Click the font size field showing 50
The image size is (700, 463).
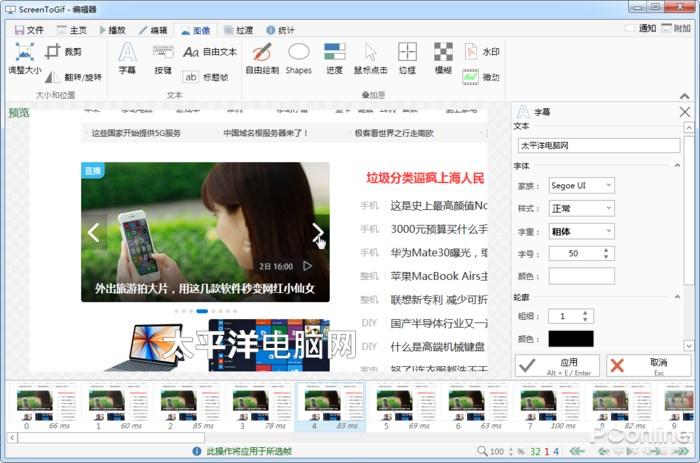574,254
